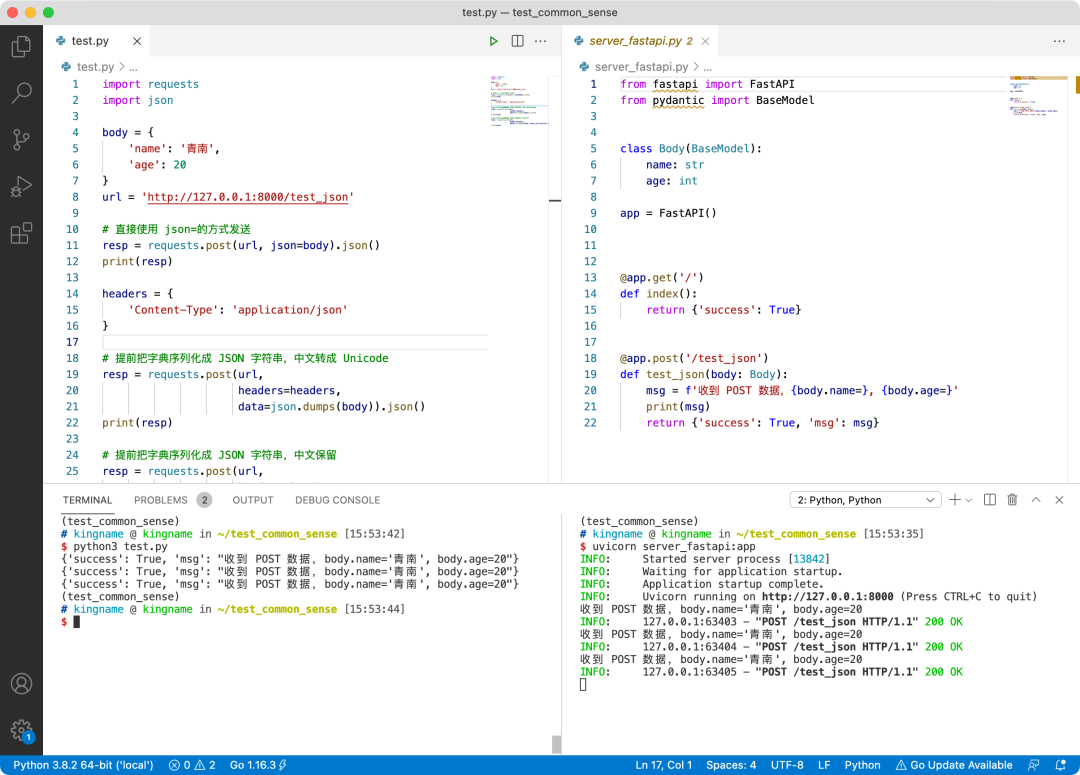
Task: Open the Extensions view
Action: point(21,233)
